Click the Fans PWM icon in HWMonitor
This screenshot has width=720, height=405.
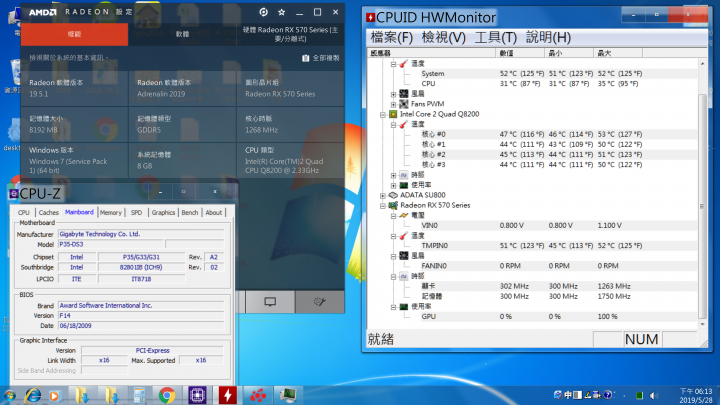point(404,104)
